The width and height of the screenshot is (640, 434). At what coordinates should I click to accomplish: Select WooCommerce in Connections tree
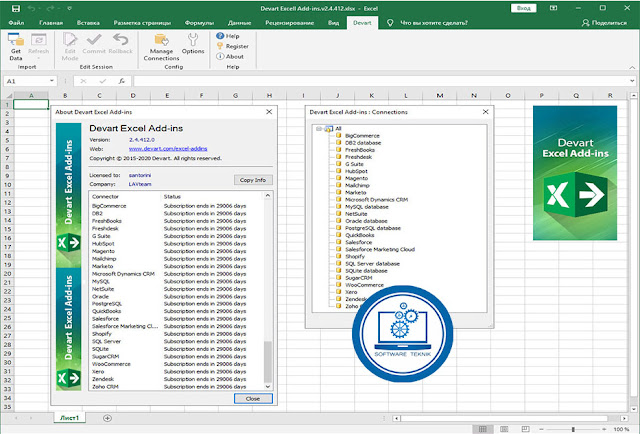364,285
